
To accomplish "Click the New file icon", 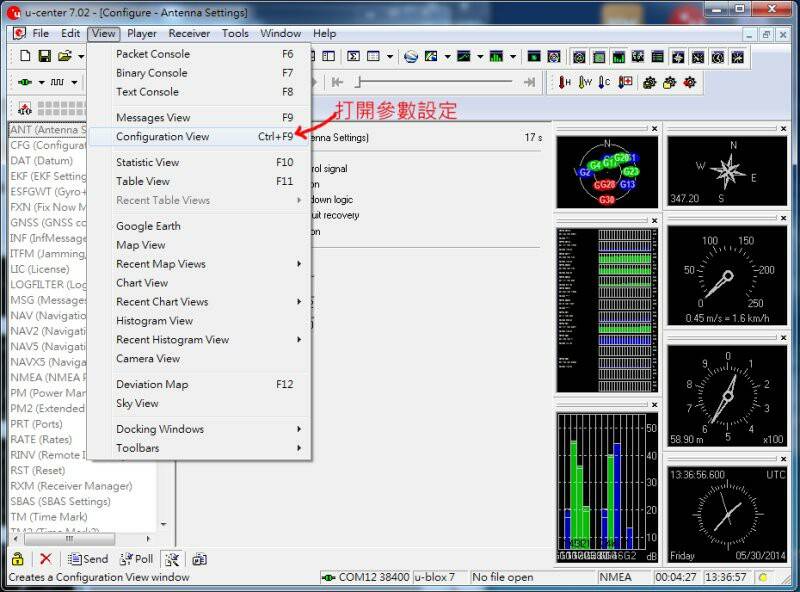I will 25,56.
